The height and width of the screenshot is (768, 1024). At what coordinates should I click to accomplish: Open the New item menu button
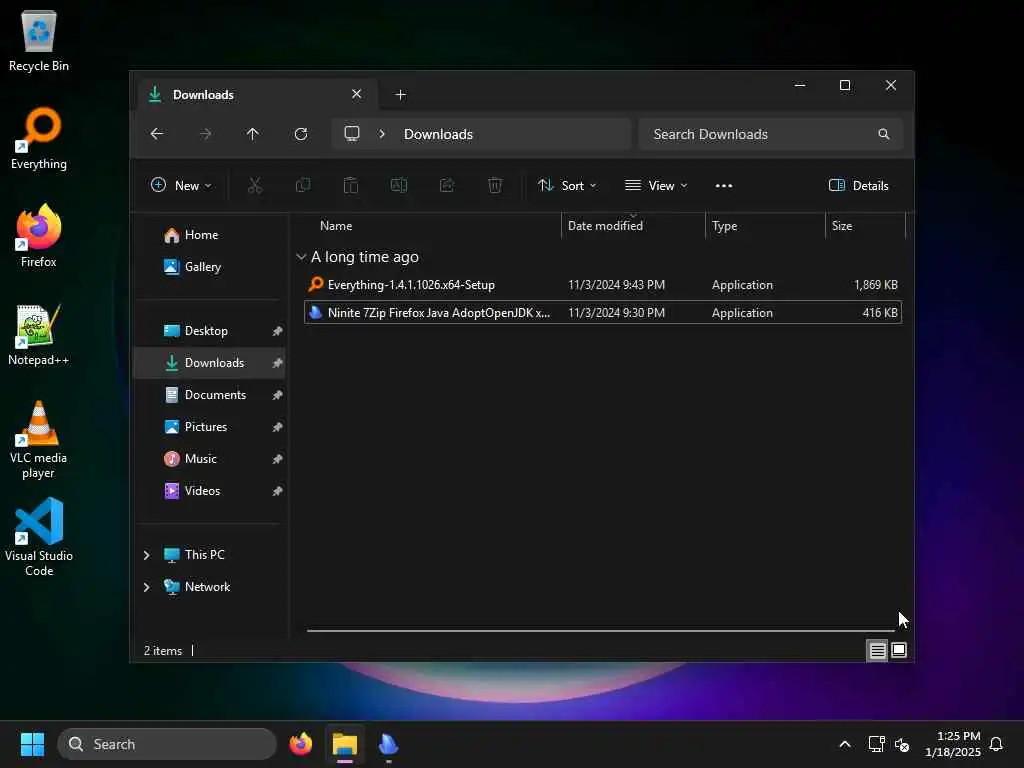181,185
